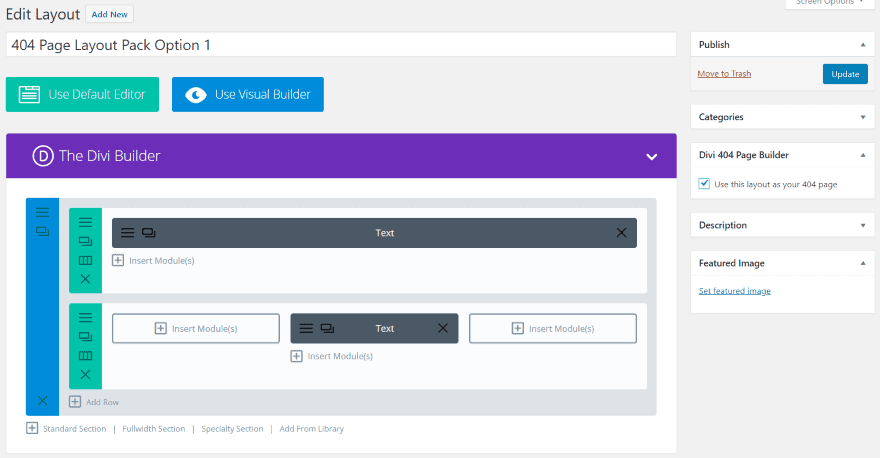Delete the second-row Text module
Screen dimensions: 880x458
coord(443,328)
